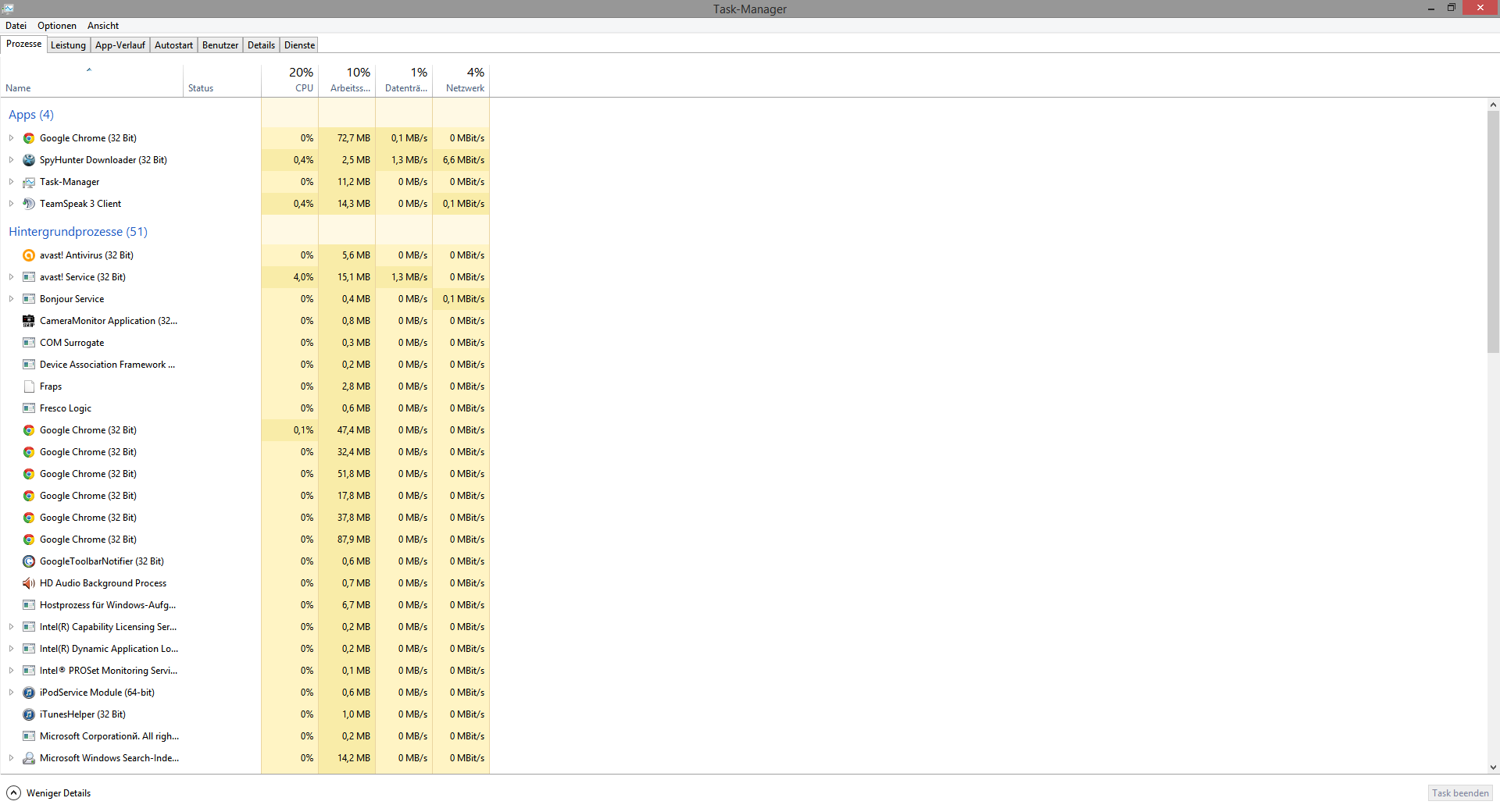The width and height of the screenshot is (1500, 812).
Task: Expand the Bonjour Service entry
Action: tap(11, 299)
